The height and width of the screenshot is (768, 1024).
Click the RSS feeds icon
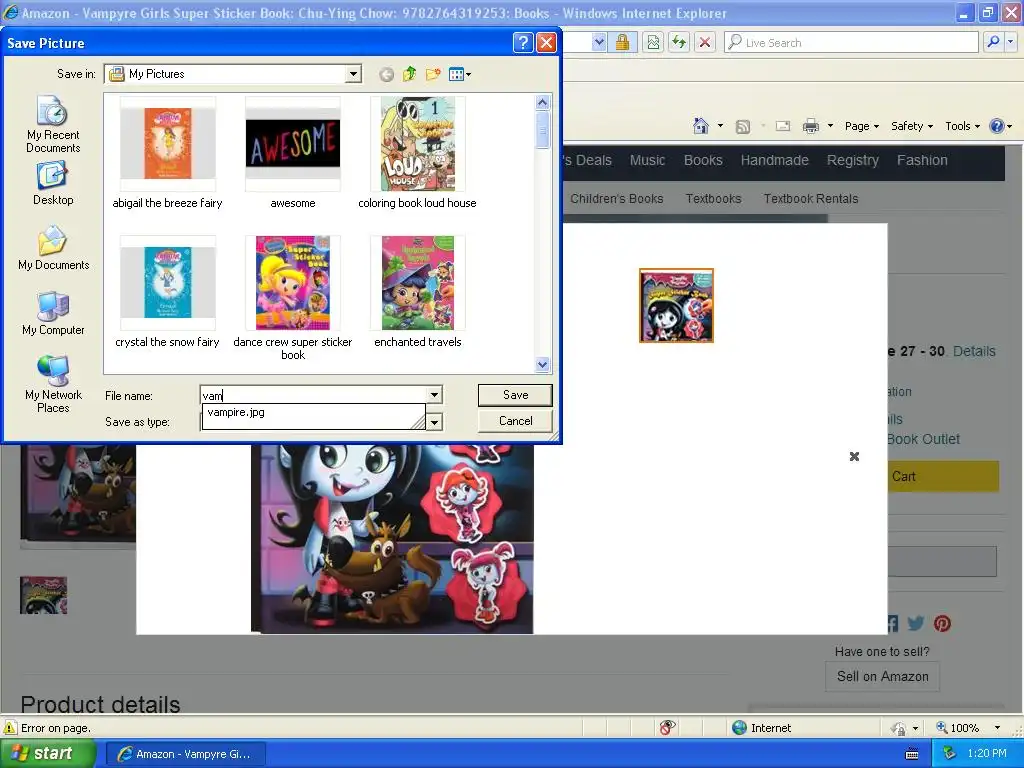click(x=743, y=127)
